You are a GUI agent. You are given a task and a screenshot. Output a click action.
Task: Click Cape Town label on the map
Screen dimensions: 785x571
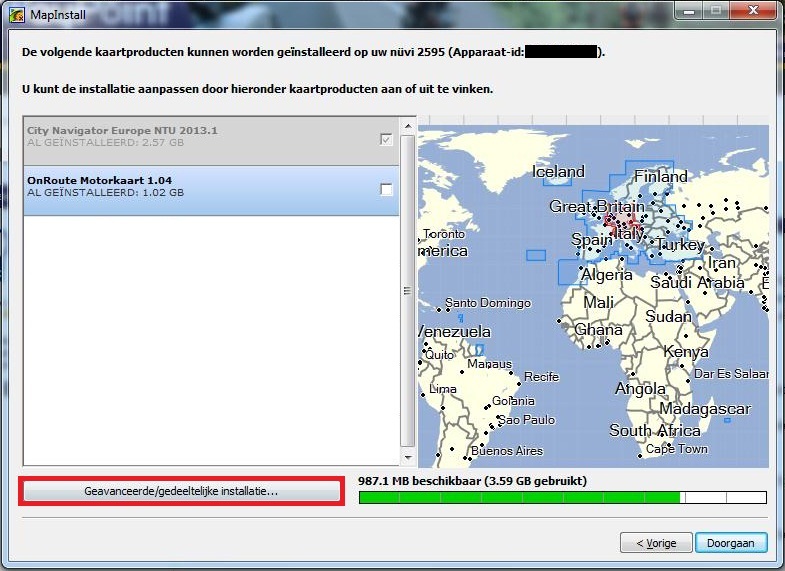(676, 449)
